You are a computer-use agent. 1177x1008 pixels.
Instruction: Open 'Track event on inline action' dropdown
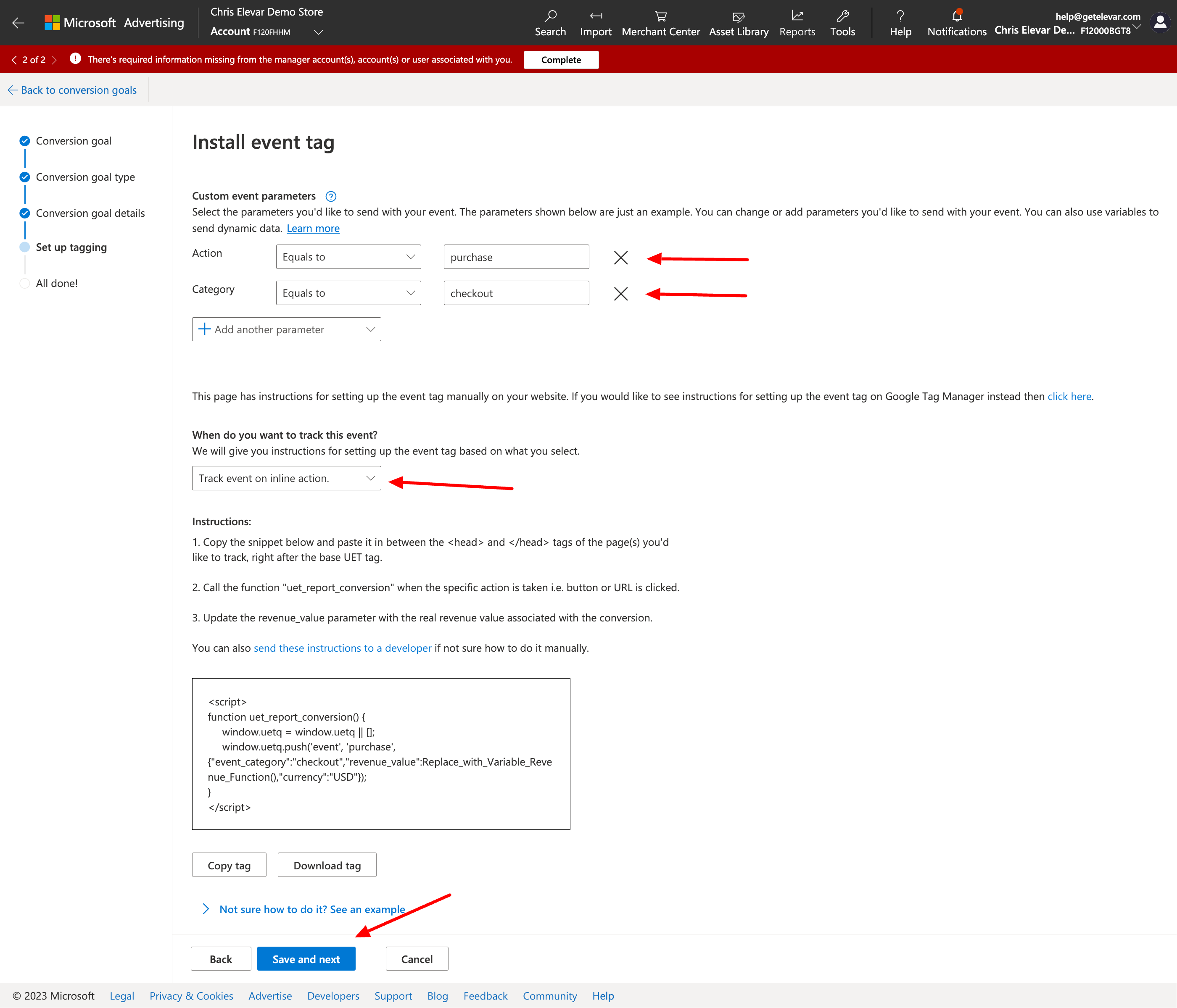pyautogui.click(x=286, y=478)
